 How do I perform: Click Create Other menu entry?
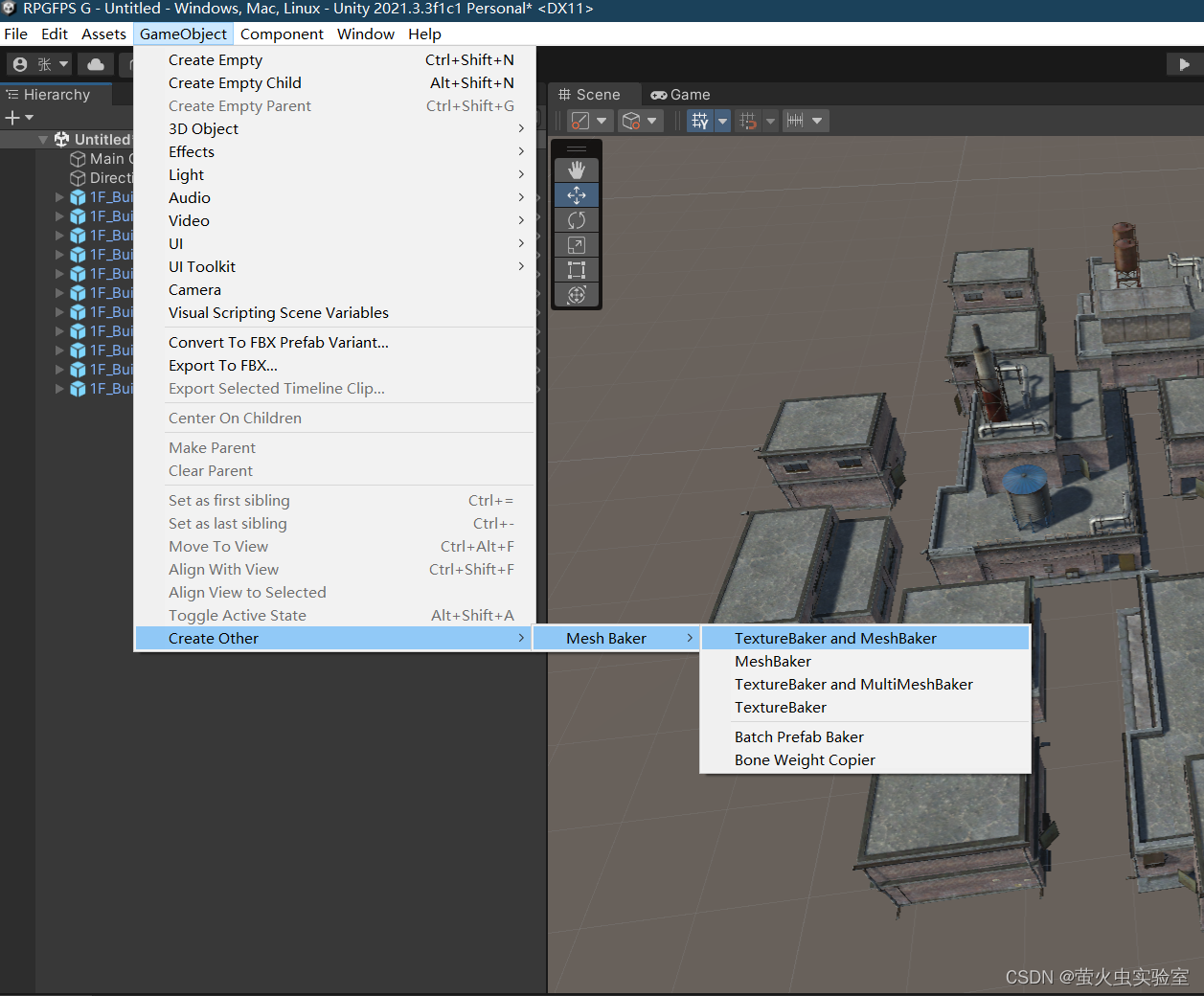coord(334,639)
